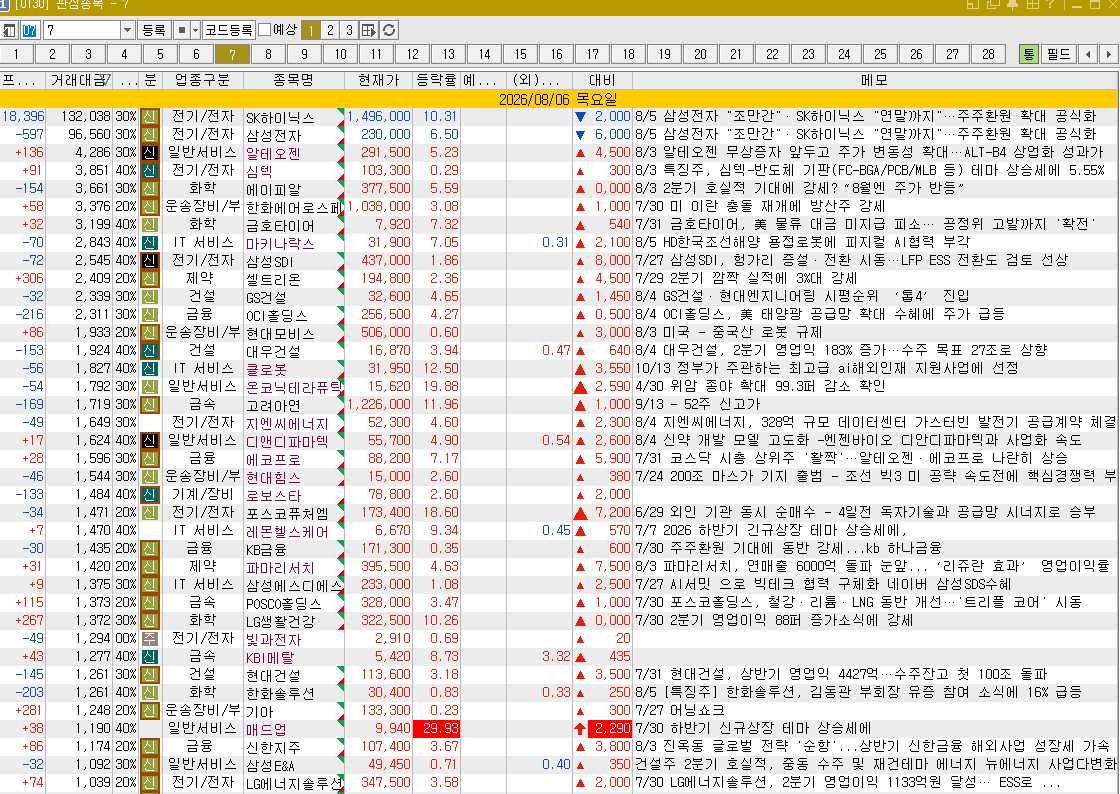
Task: Click the 신 badge in SK하이닉스 row
Action: [x=149, y=116]
